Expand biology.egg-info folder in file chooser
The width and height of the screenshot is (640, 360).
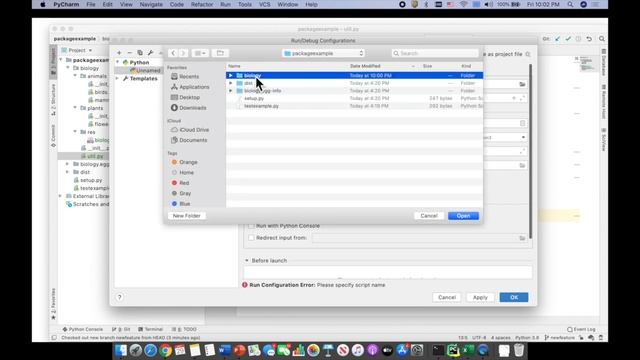[231, 91]
